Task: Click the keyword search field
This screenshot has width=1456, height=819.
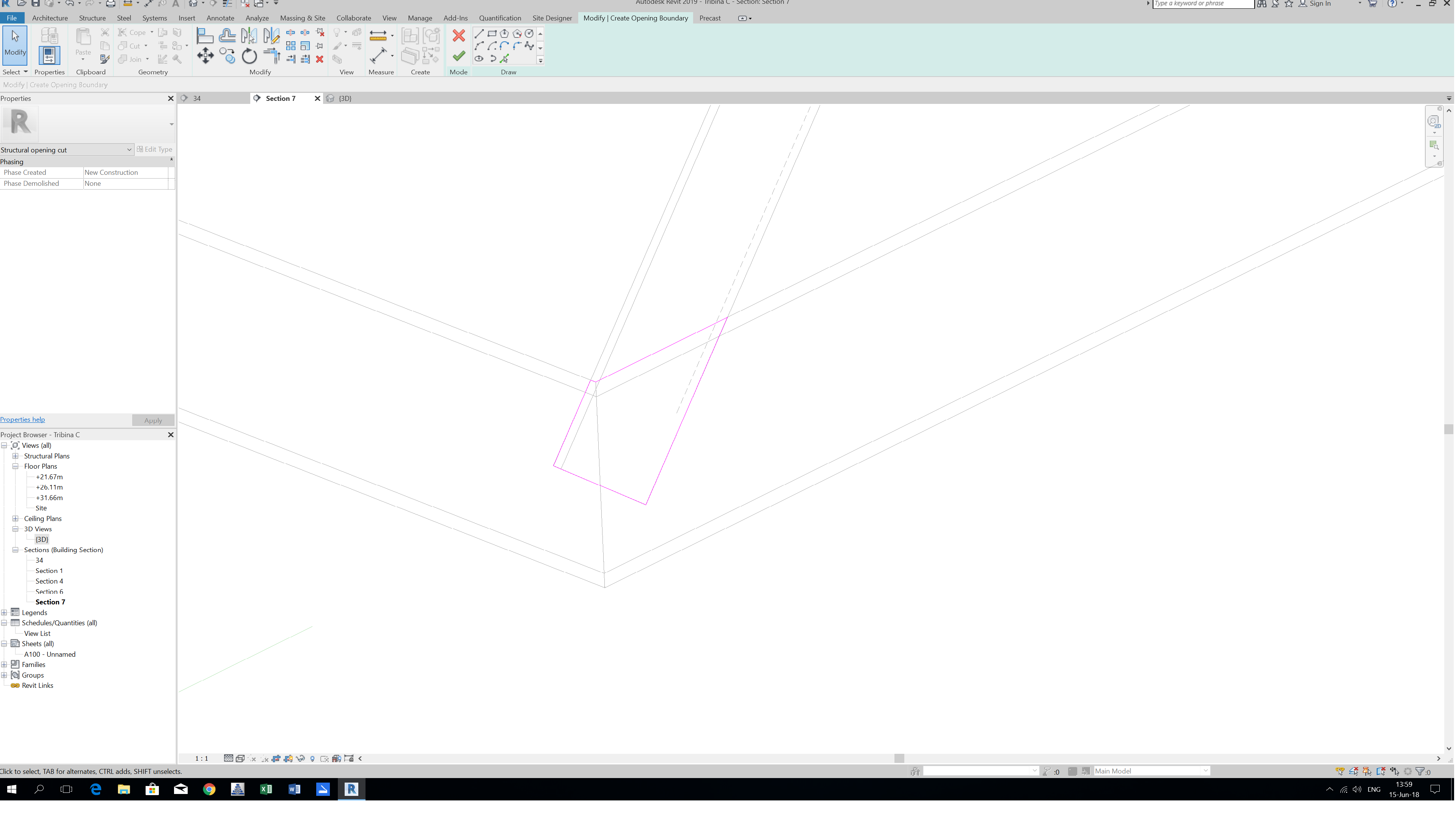Action: coord(1203,3)
